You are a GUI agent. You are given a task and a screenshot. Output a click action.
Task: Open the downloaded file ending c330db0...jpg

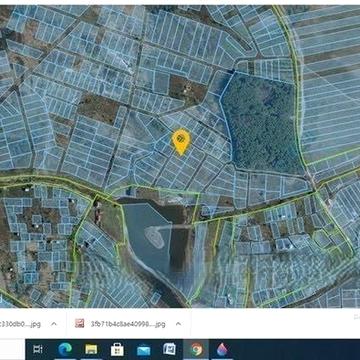[20, 324]
